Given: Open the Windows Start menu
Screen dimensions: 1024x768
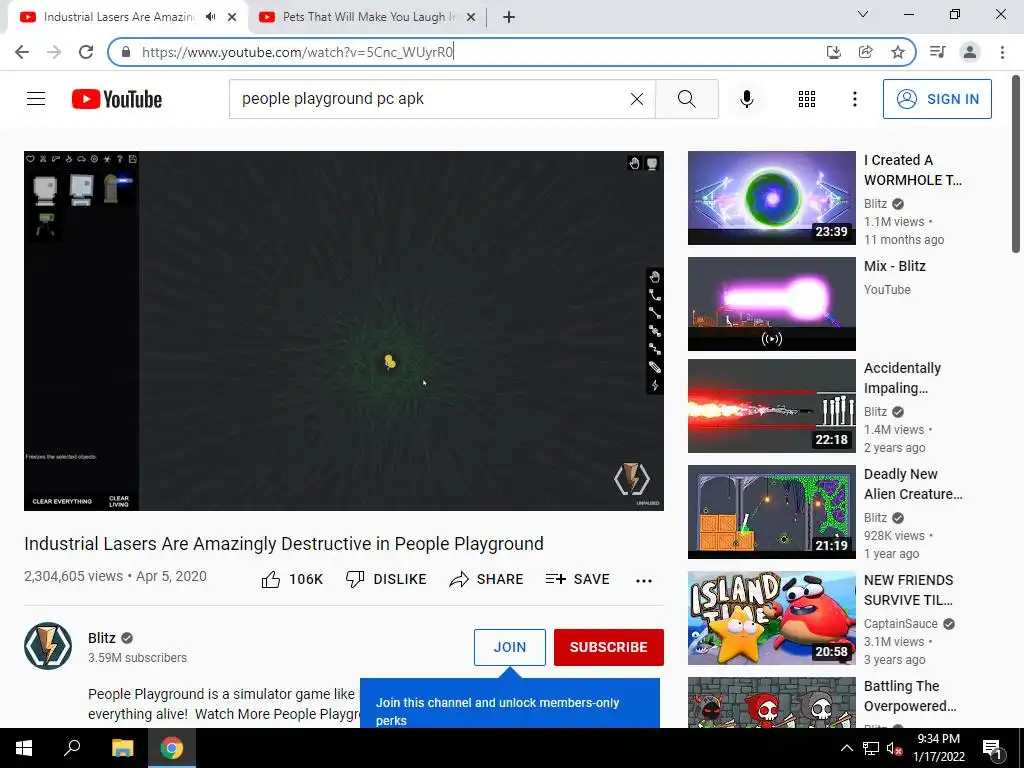Looking at the screenshot, I should coord(24,748).
